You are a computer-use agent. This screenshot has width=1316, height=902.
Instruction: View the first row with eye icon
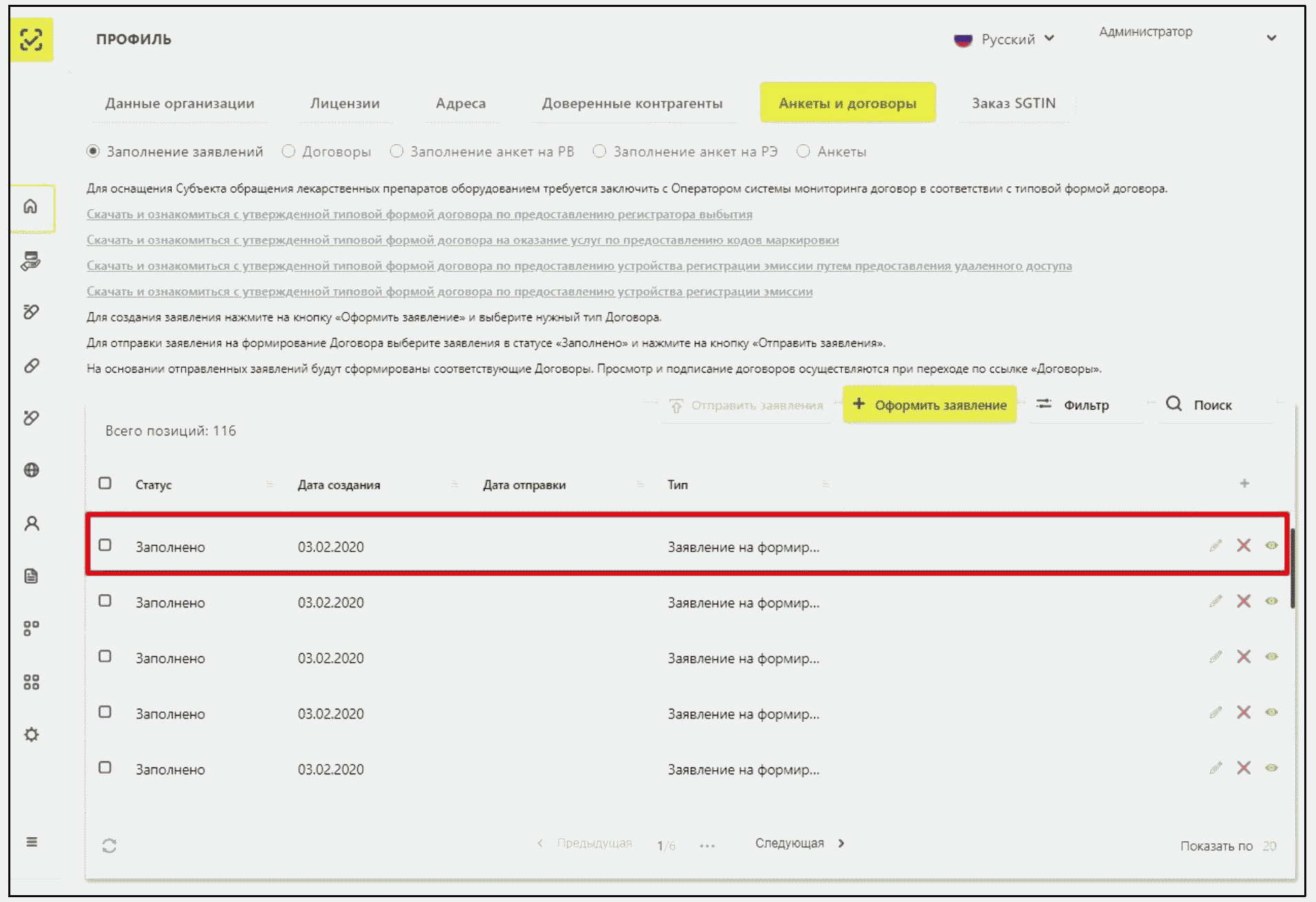[1271, 545]
